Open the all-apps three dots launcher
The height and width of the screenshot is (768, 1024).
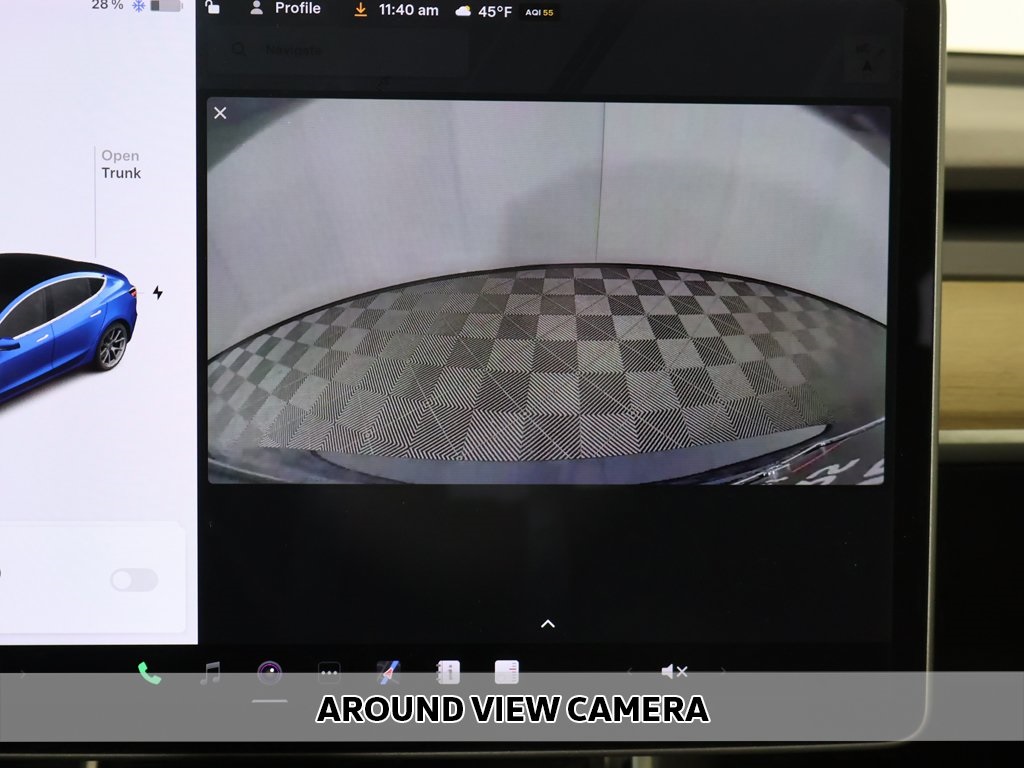click(x=329, y=673)
